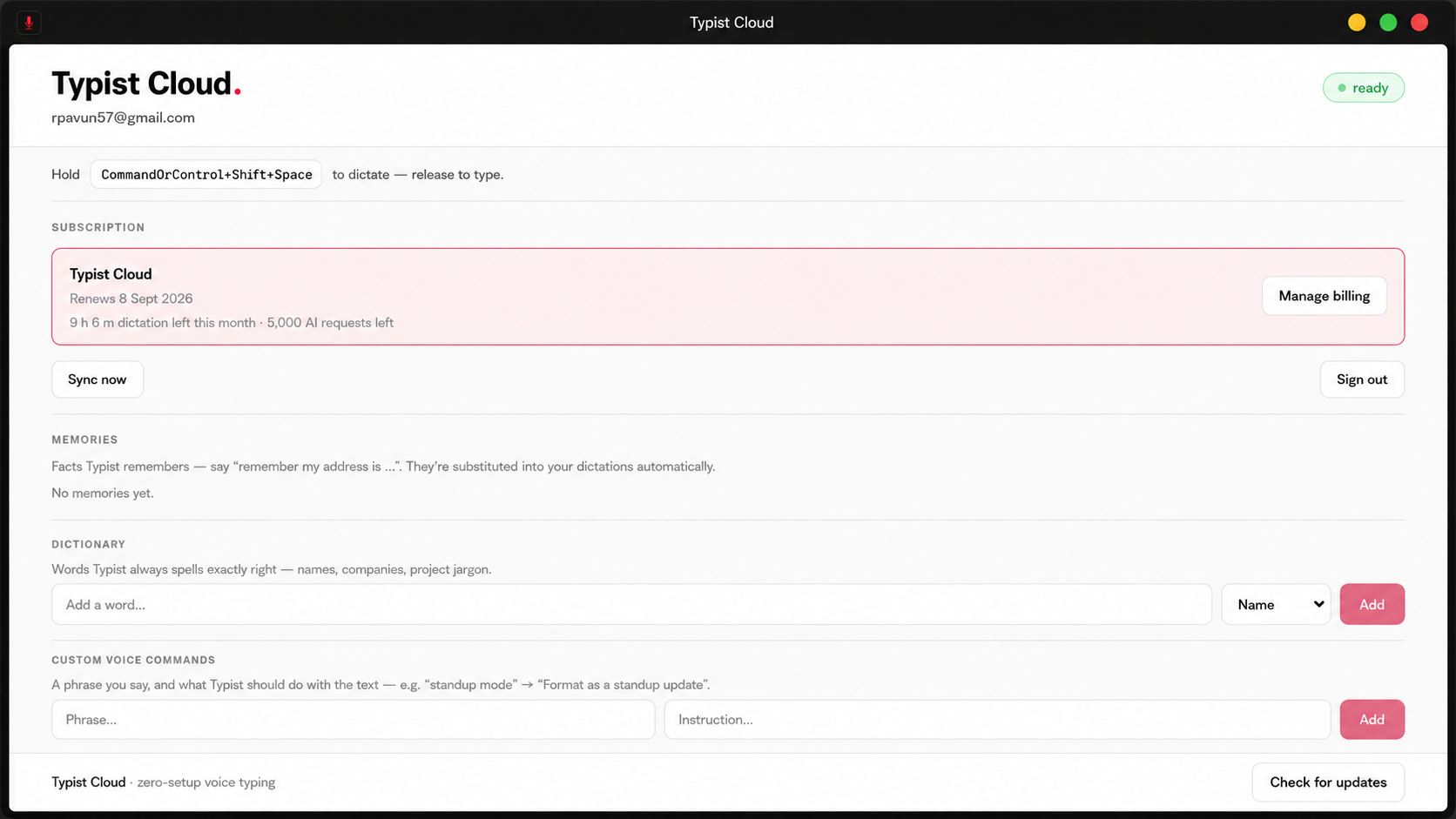
Task: Check for updates
Action: point(1328,782)
